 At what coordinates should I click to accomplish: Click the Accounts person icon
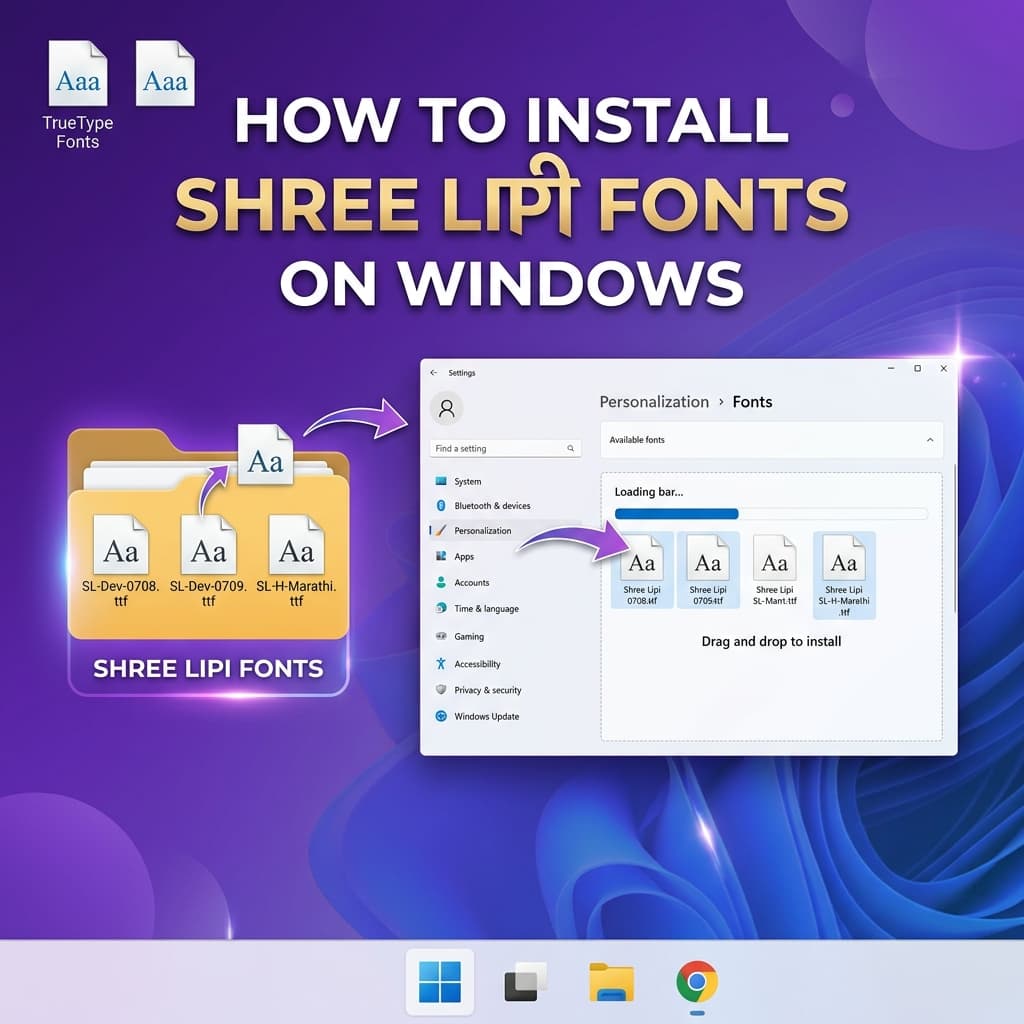point(441,582)
